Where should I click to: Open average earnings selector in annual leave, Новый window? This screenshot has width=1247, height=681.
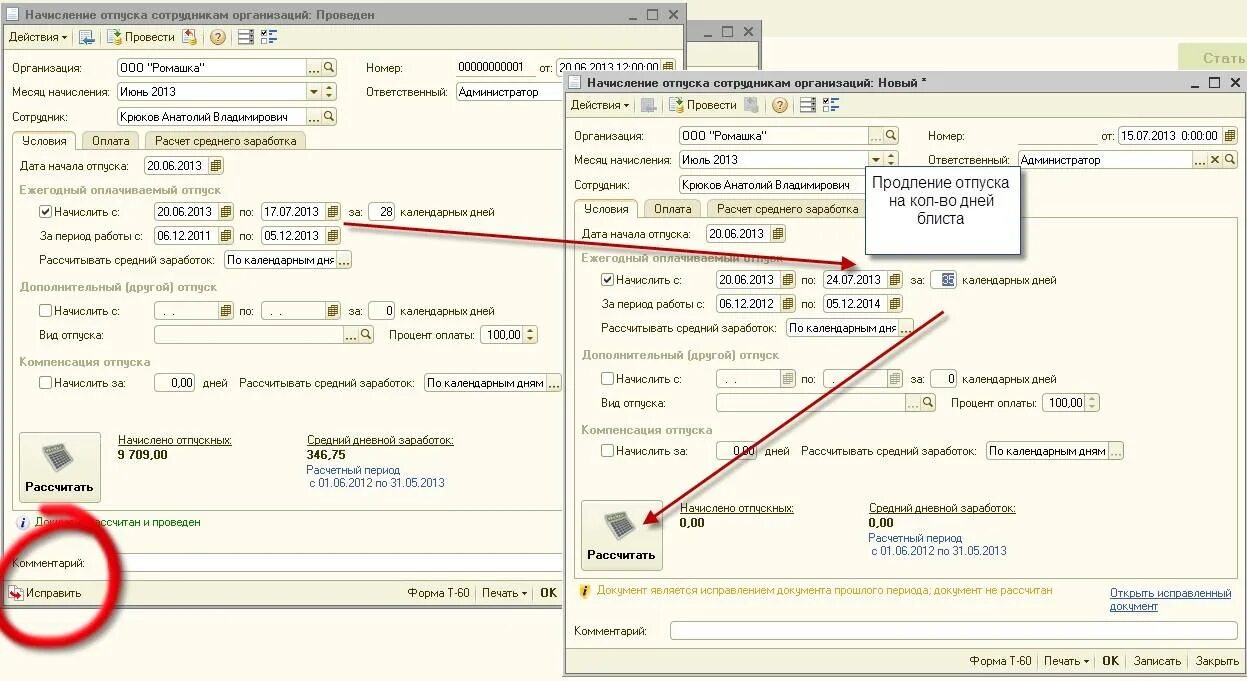click(x=906, y=328)
